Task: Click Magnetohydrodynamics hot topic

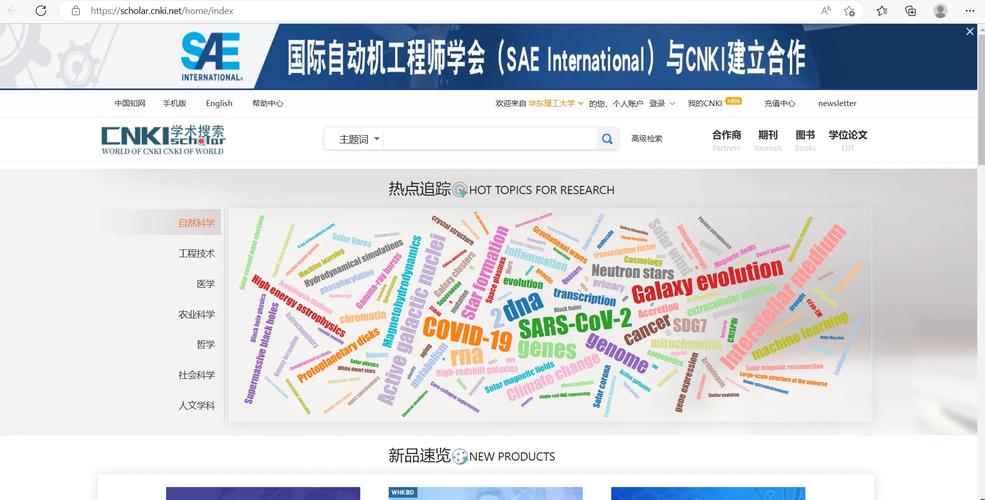Action: (403, 291)
